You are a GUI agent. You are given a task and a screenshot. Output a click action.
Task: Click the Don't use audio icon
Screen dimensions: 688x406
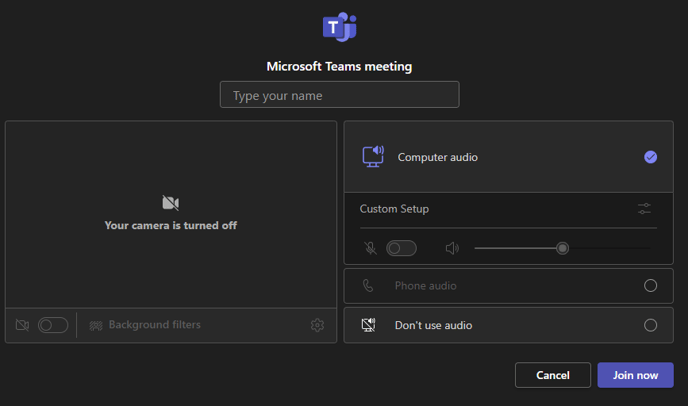[368, 325]
